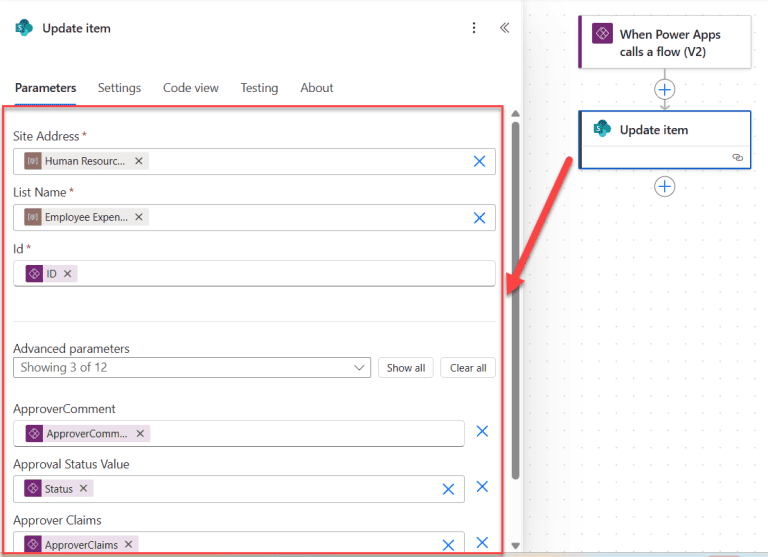Click the Advanced parameters label
The width and height of the screenshot is (768, 557).
tap(72, 348)
